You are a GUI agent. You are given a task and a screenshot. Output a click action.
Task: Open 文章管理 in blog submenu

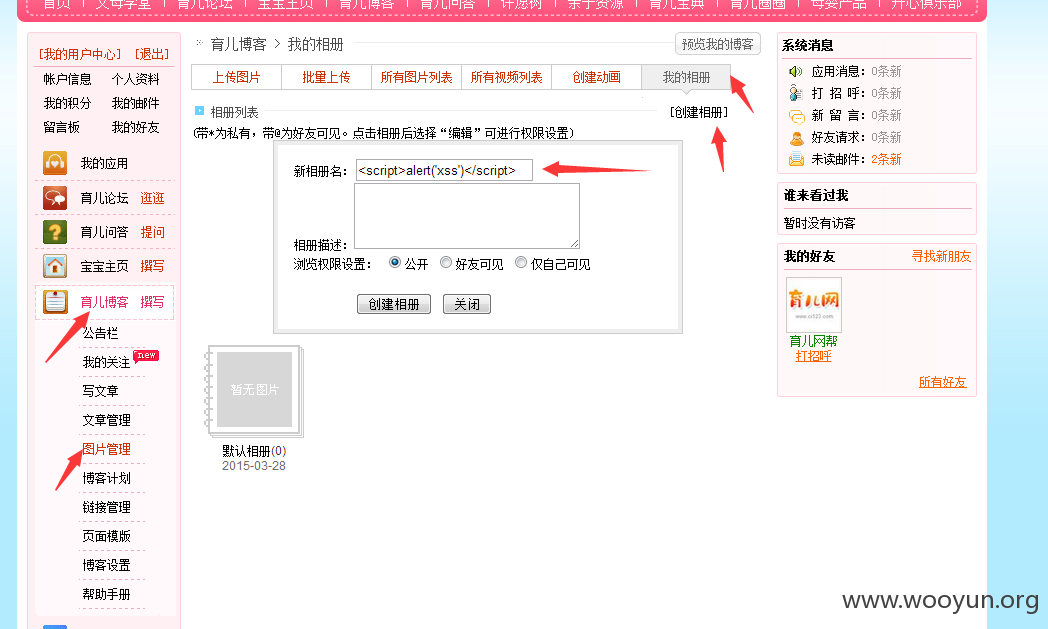[106, 420]
